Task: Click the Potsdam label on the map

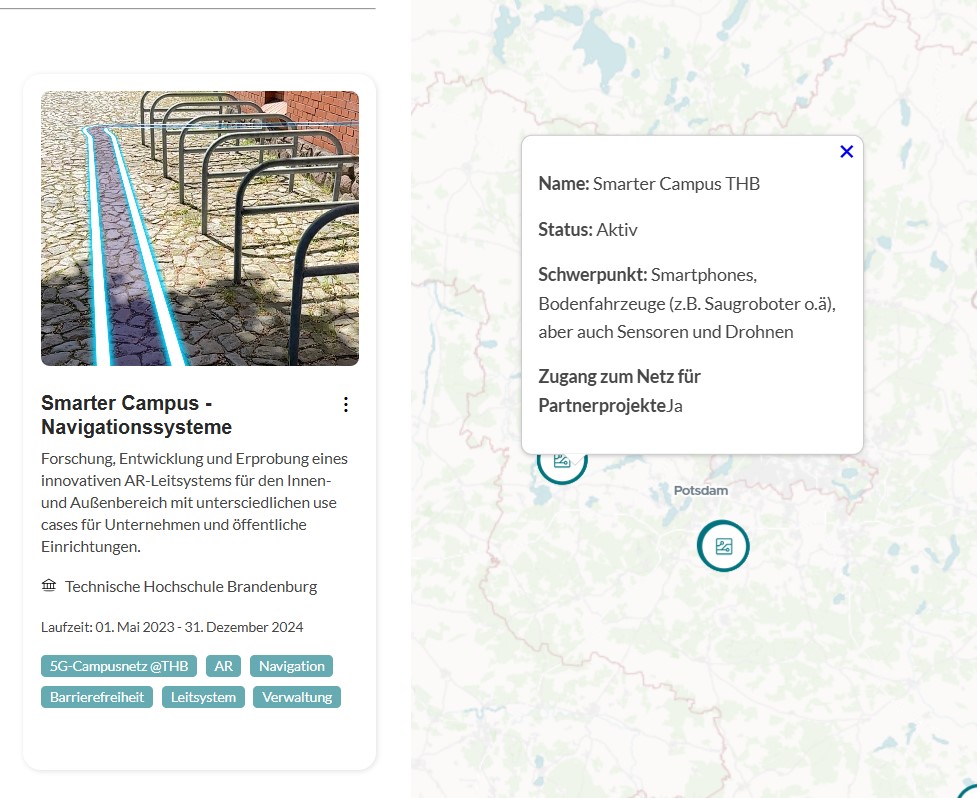Action: [x=701, y=491]
